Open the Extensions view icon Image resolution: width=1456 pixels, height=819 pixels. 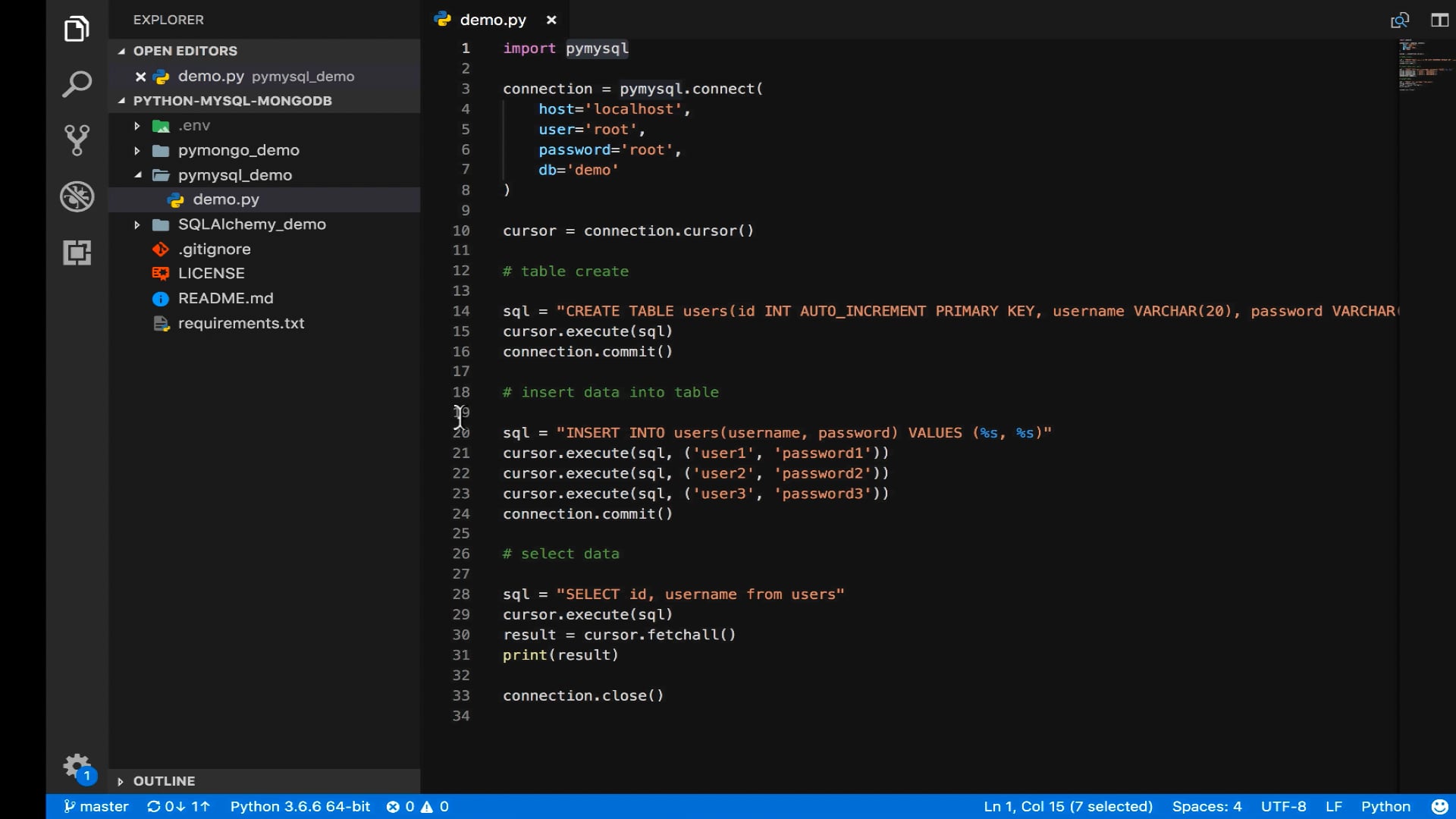(77, 253)
